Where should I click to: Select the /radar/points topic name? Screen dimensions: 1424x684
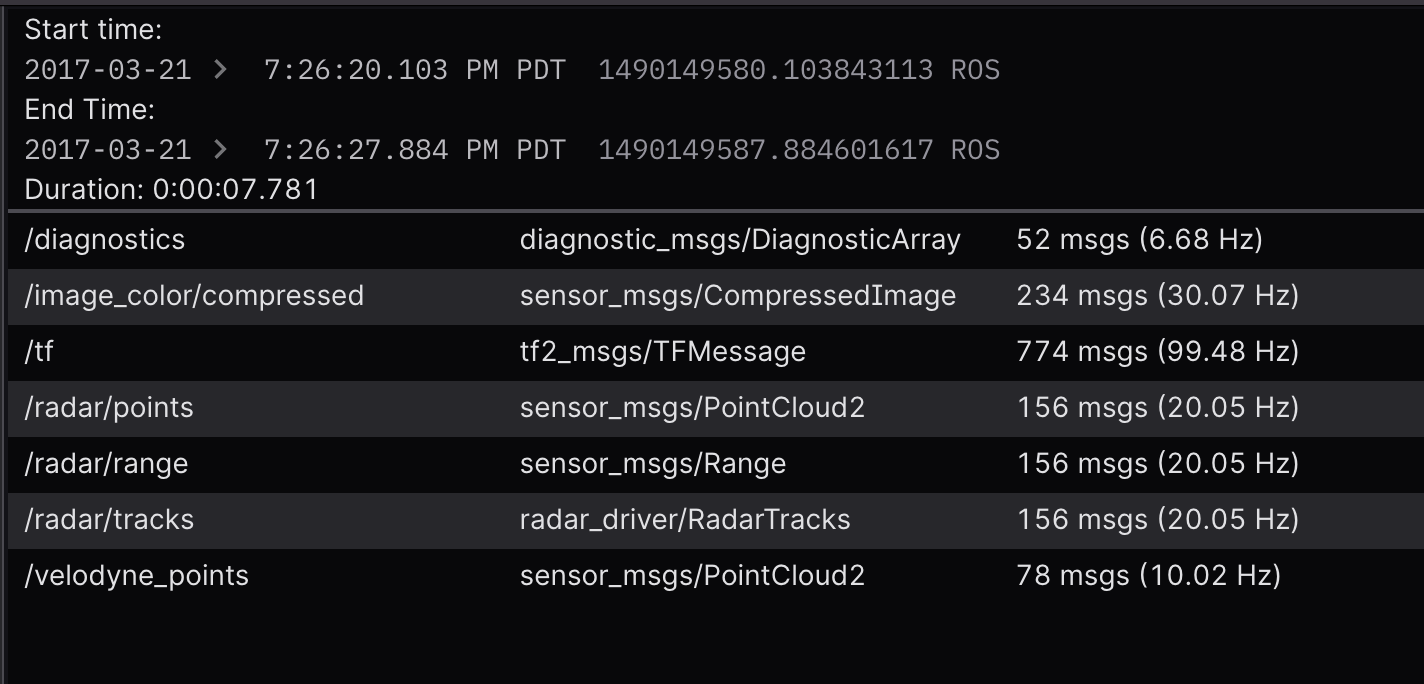pos(109,408)
